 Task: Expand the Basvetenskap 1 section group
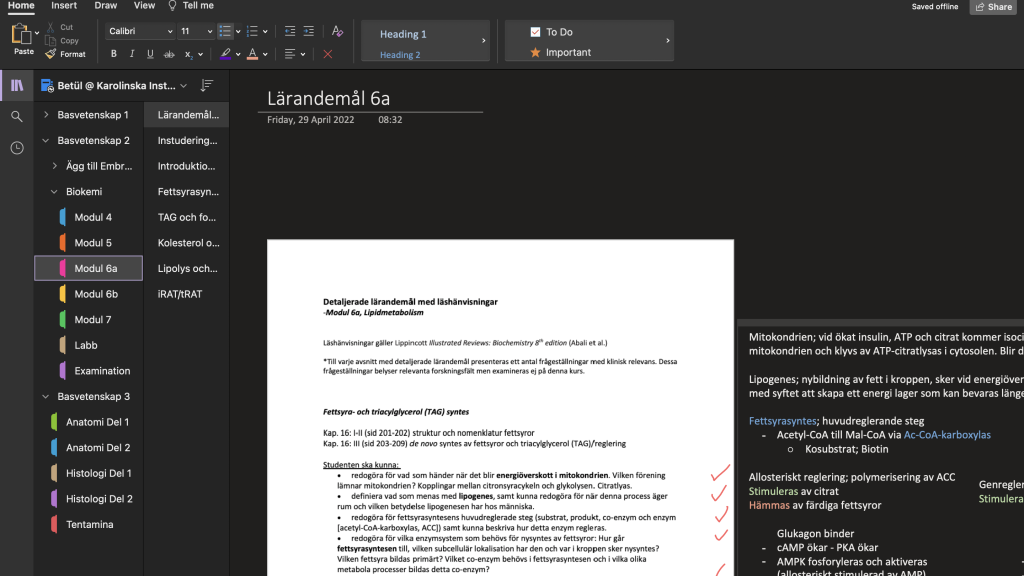pyautogui.click(x=46, y=115)
